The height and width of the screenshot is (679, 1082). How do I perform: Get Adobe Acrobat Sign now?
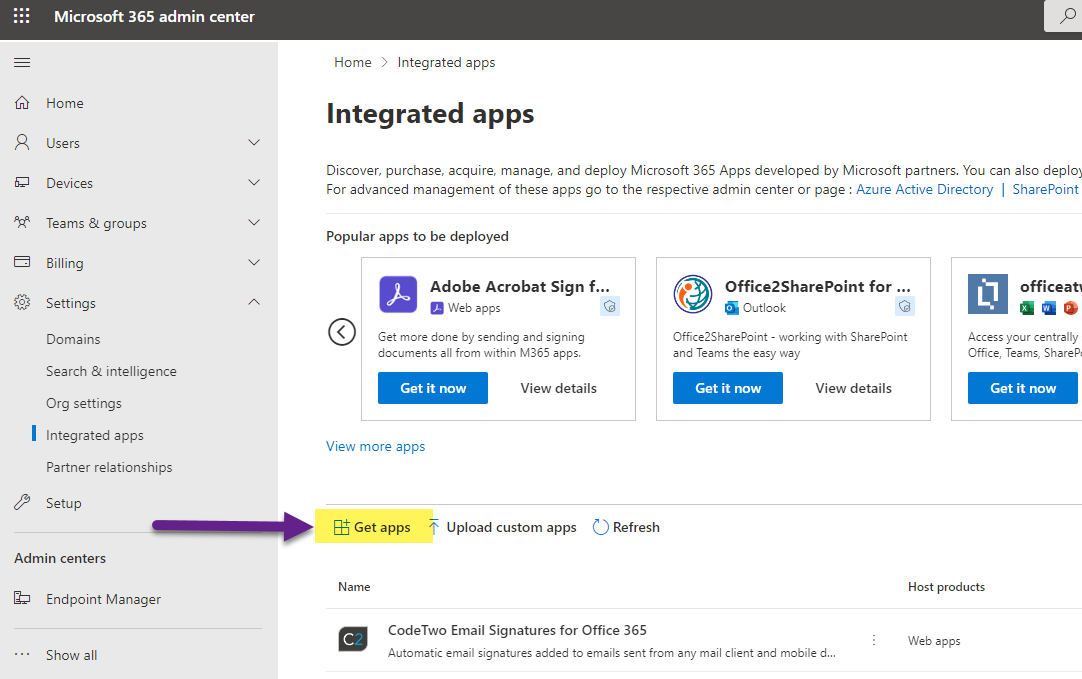[433, 388]
